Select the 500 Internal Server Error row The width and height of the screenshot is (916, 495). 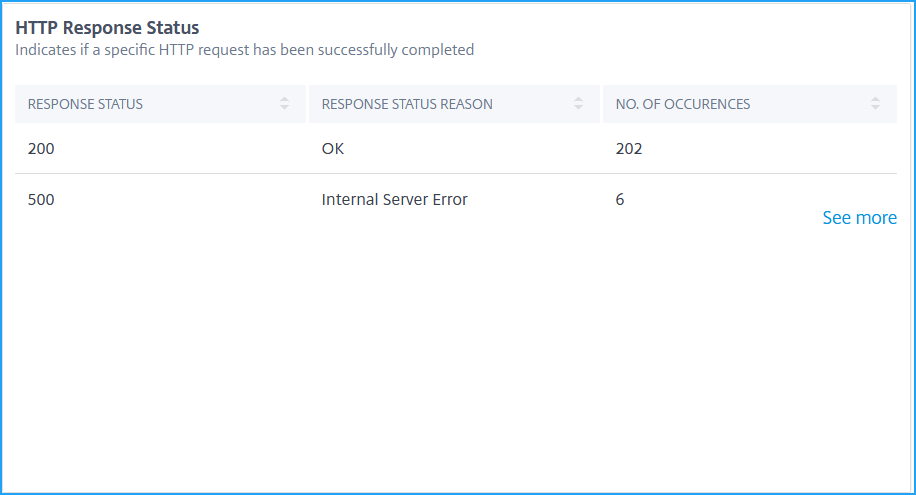point(456,199)
